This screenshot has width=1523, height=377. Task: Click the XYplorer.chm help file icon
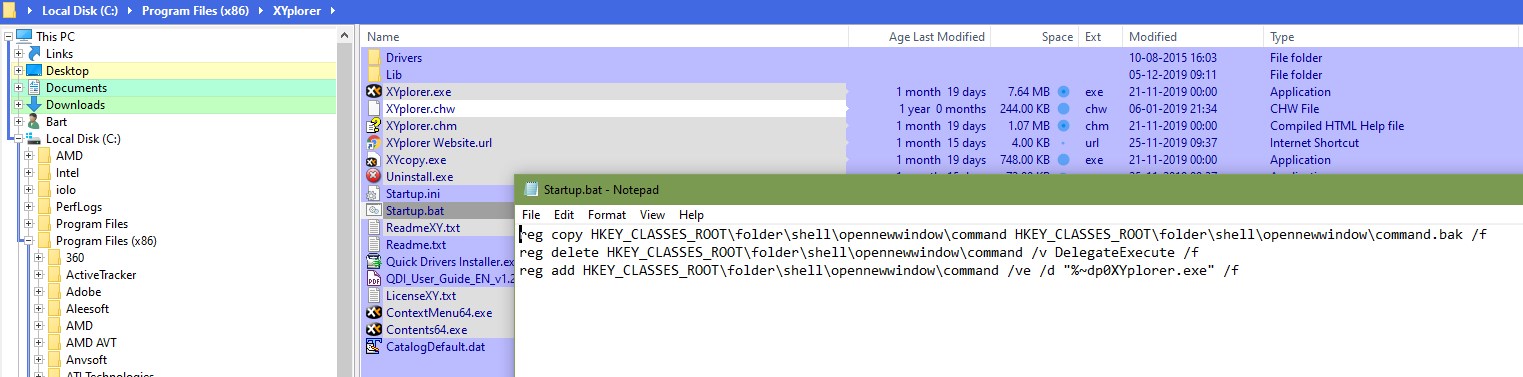pos(374,126)
